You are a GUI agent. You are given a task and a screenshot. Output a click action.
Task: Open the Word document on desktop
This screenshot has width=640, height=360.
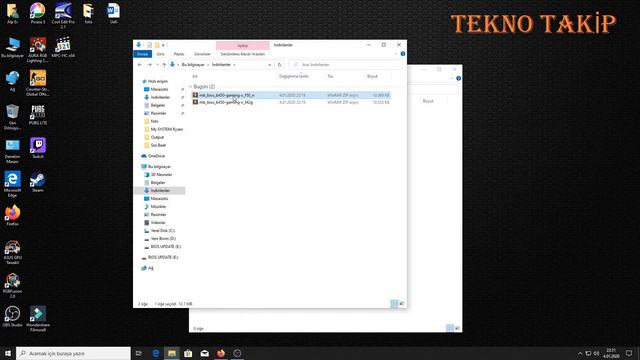(113, 13)
